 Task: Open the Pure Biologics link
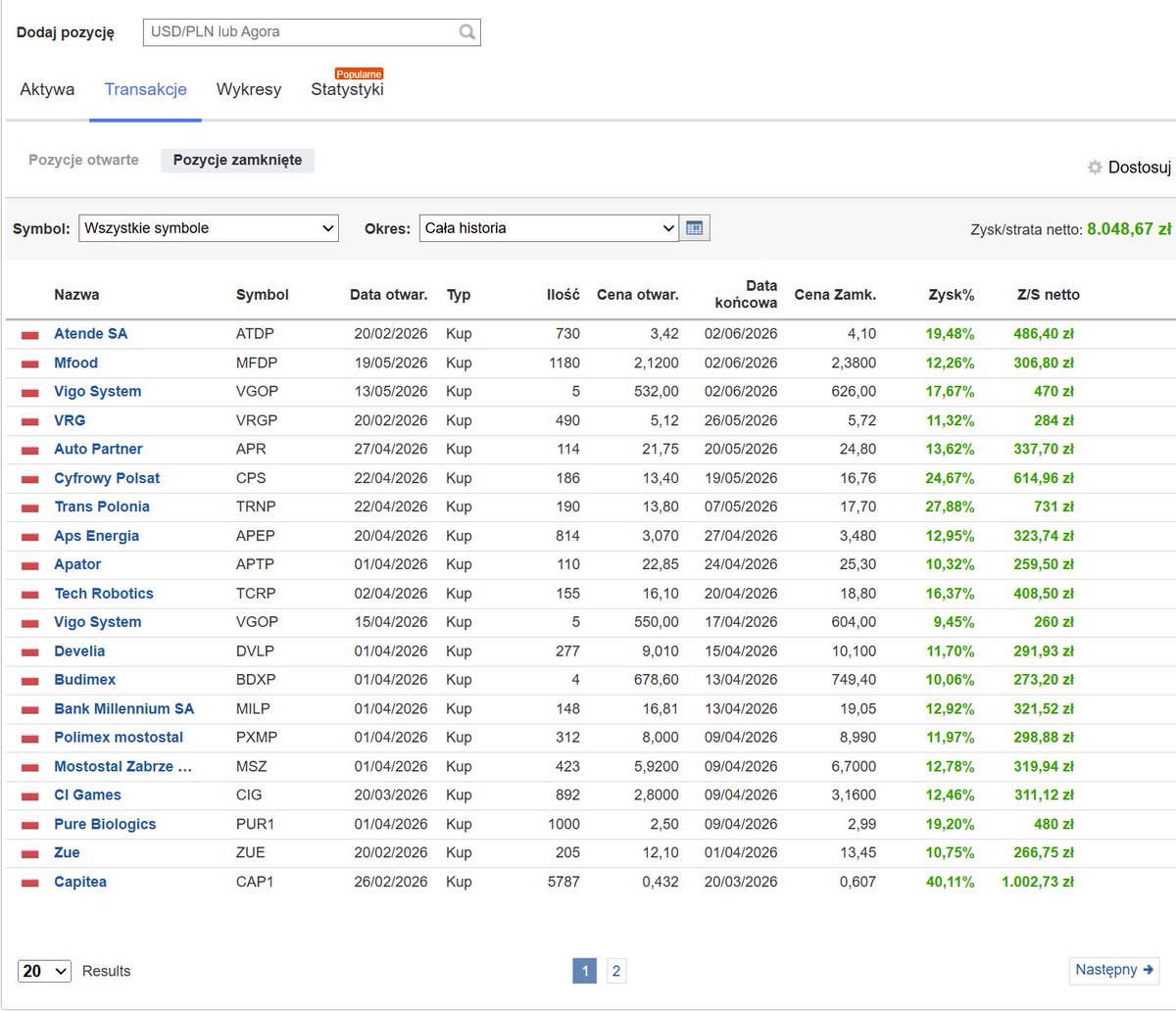(x=105, y=824)
